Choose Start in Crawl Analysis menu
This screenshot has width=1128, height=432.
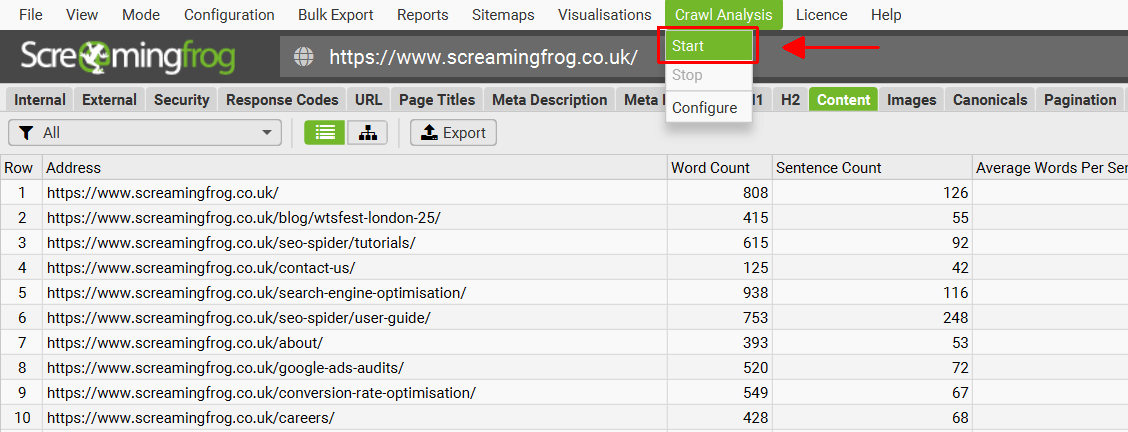(709, 46)
